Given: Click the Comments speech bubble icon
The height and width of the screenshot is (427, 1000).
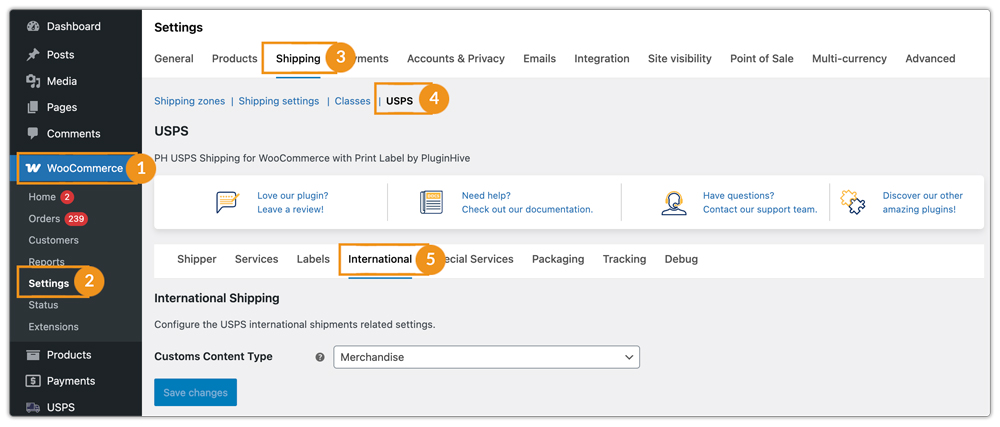Looking at the screenshot, I should coord(33,134).
